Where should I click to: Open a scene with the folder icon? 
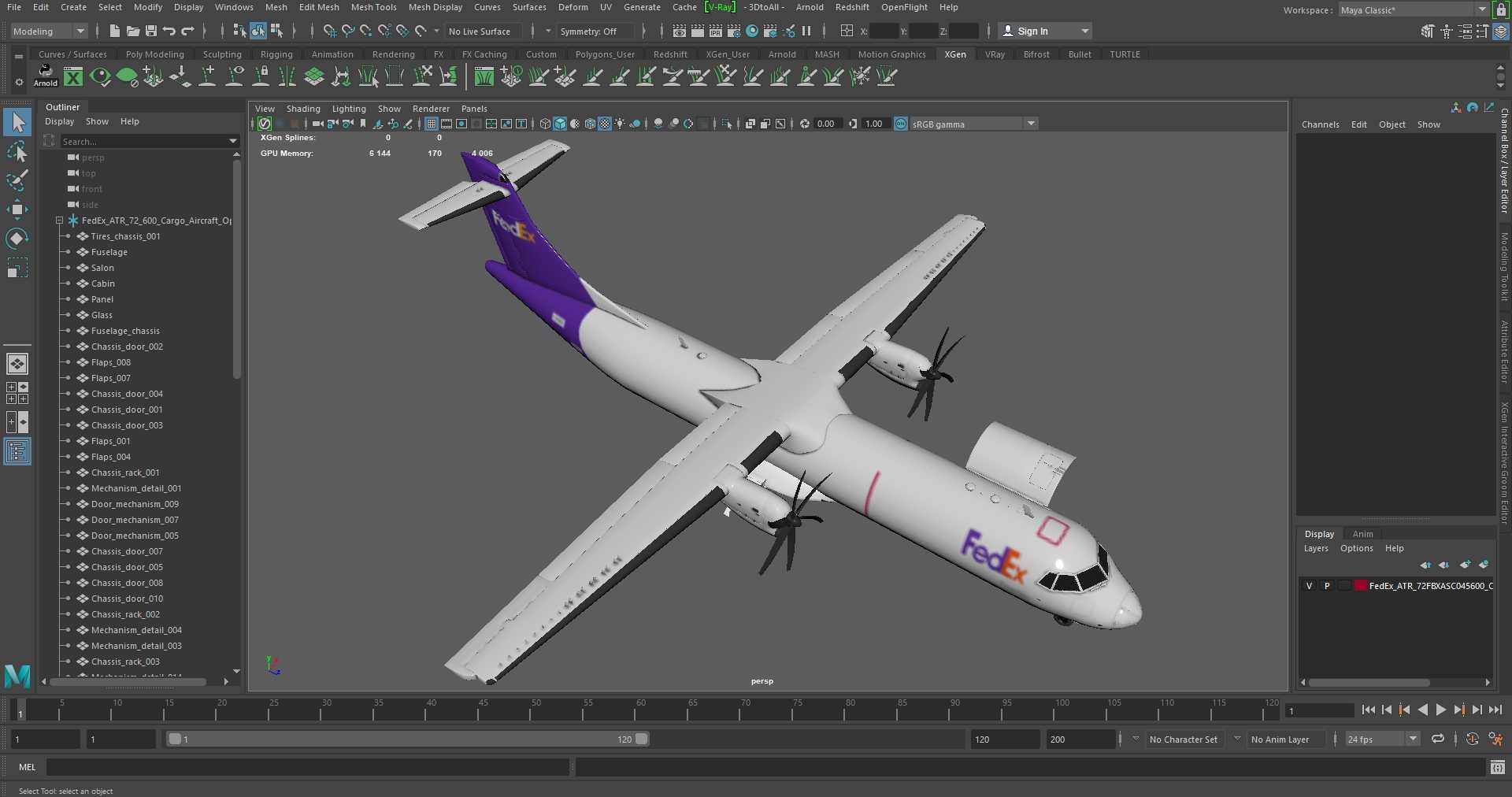(133, 31)
